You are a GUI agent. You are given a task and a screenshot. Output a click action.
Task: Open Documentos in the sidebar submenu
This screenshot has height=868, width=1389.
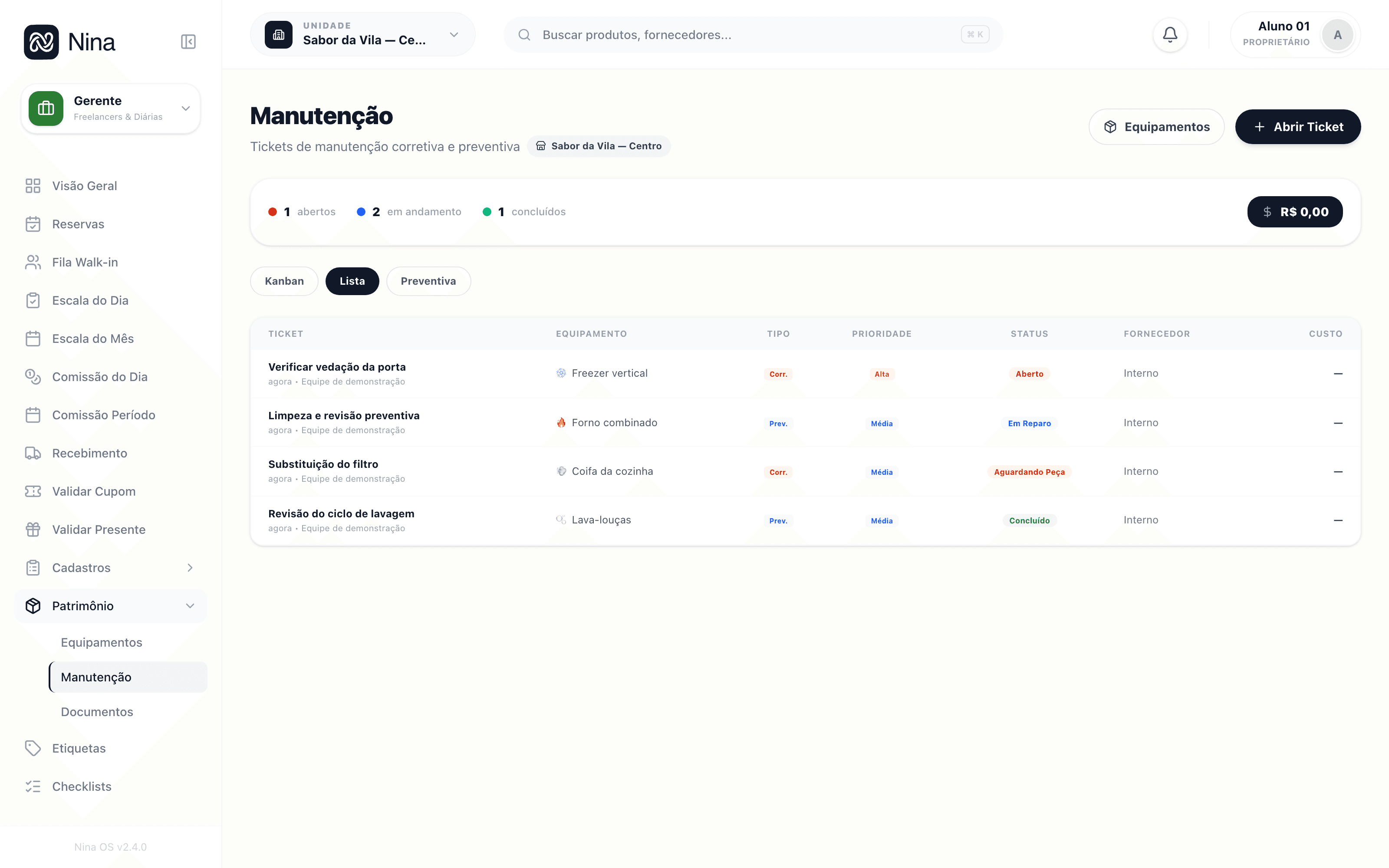[128, 712]
